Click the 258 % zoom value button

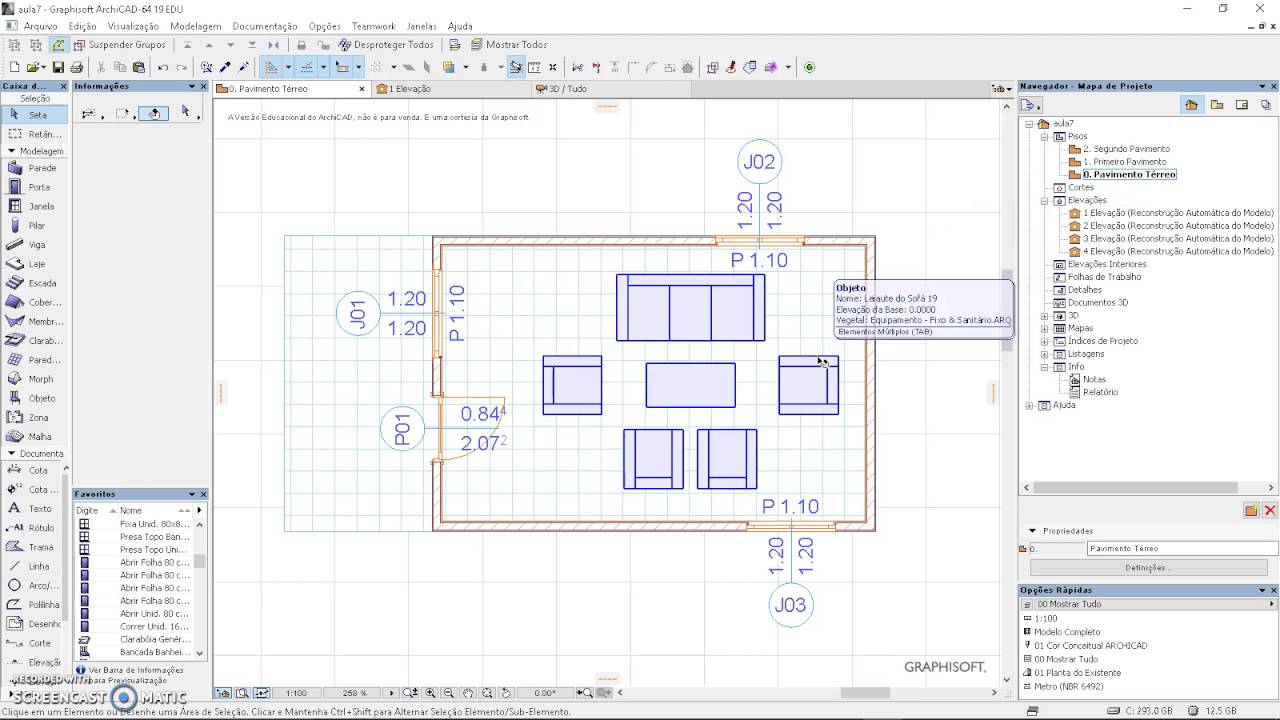tap(355, 693)
